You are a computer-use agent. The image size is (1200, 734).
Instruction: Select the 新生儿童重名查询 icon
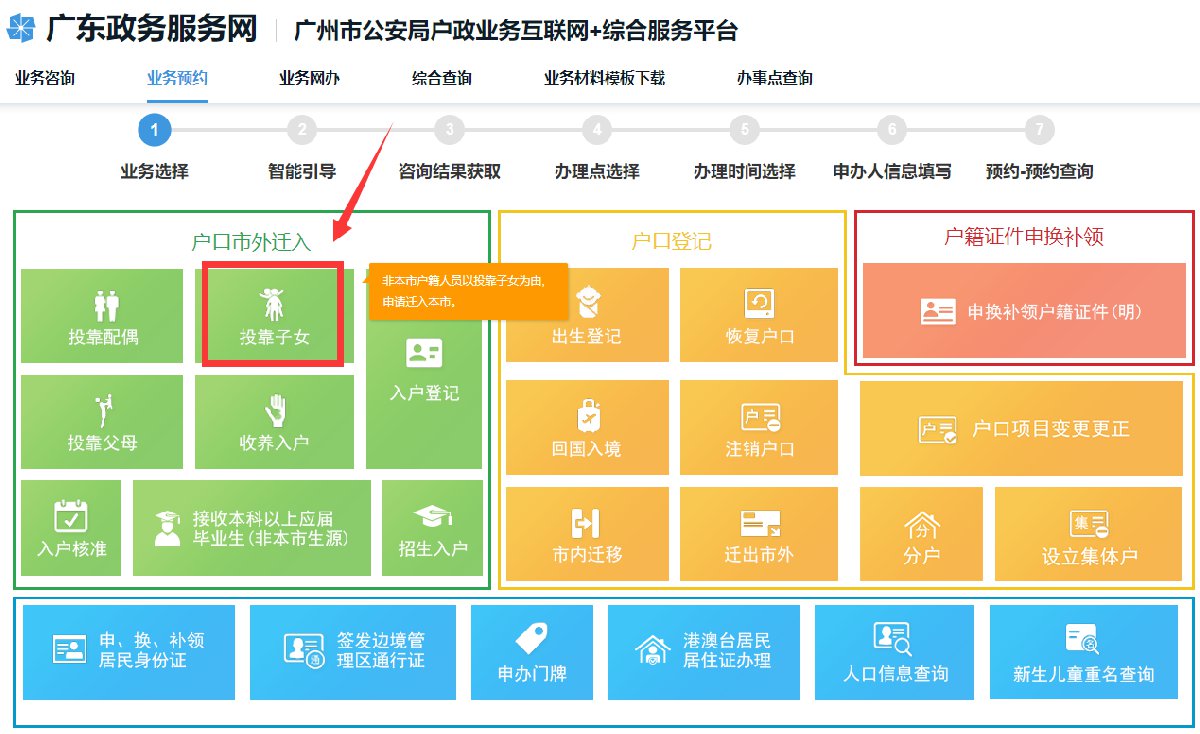coord(1085,651)
